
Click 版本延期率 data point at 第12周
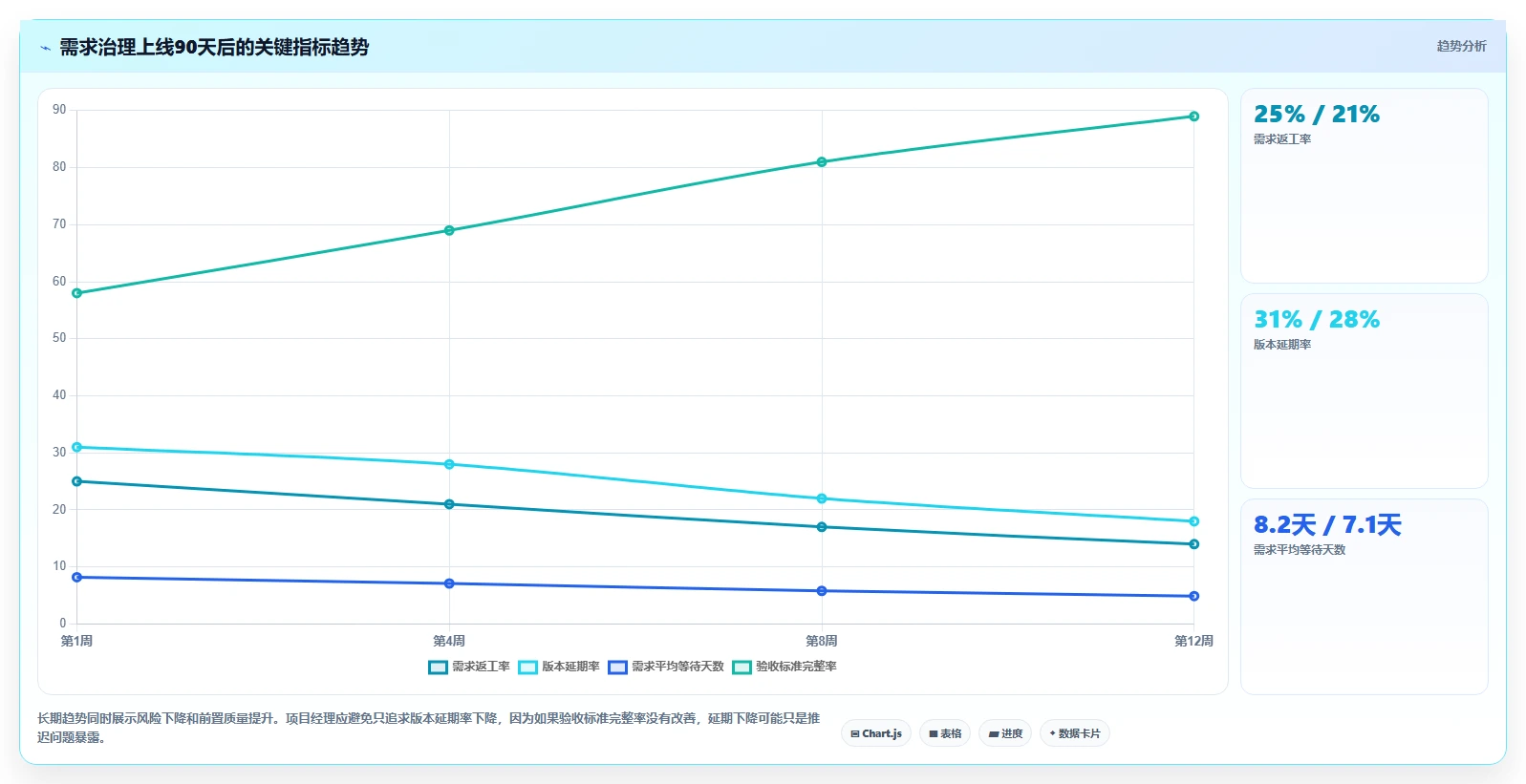coord(1194,521)
